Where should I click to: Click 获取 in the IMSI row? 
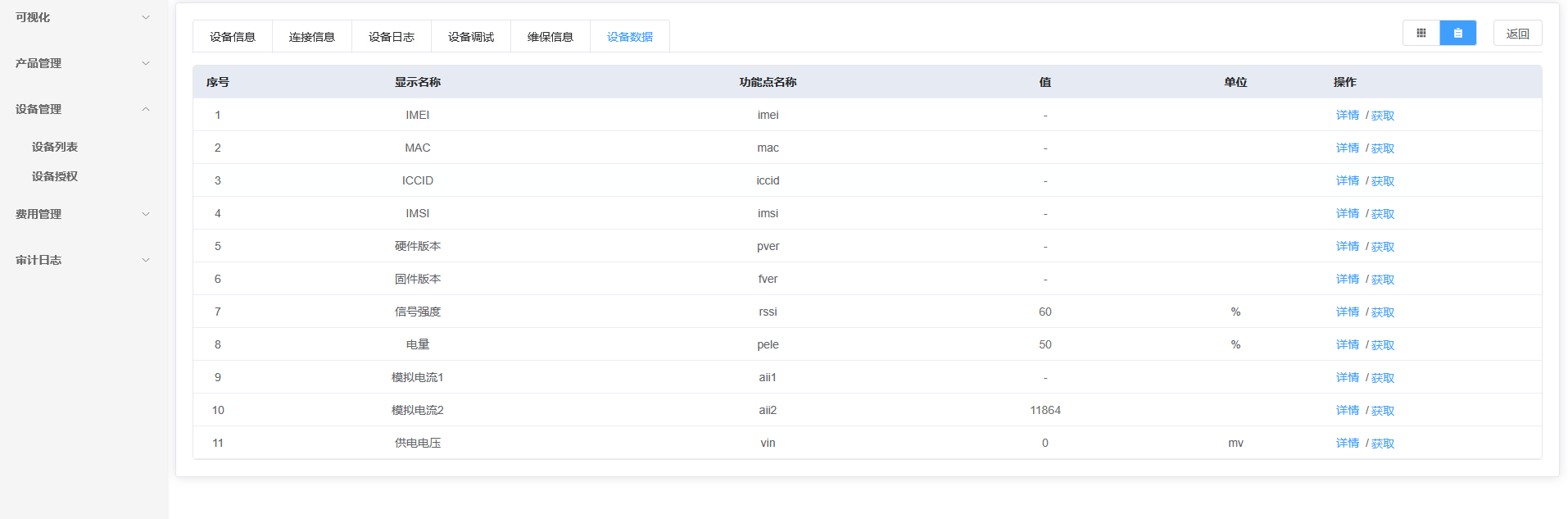tap(1383, 214)
